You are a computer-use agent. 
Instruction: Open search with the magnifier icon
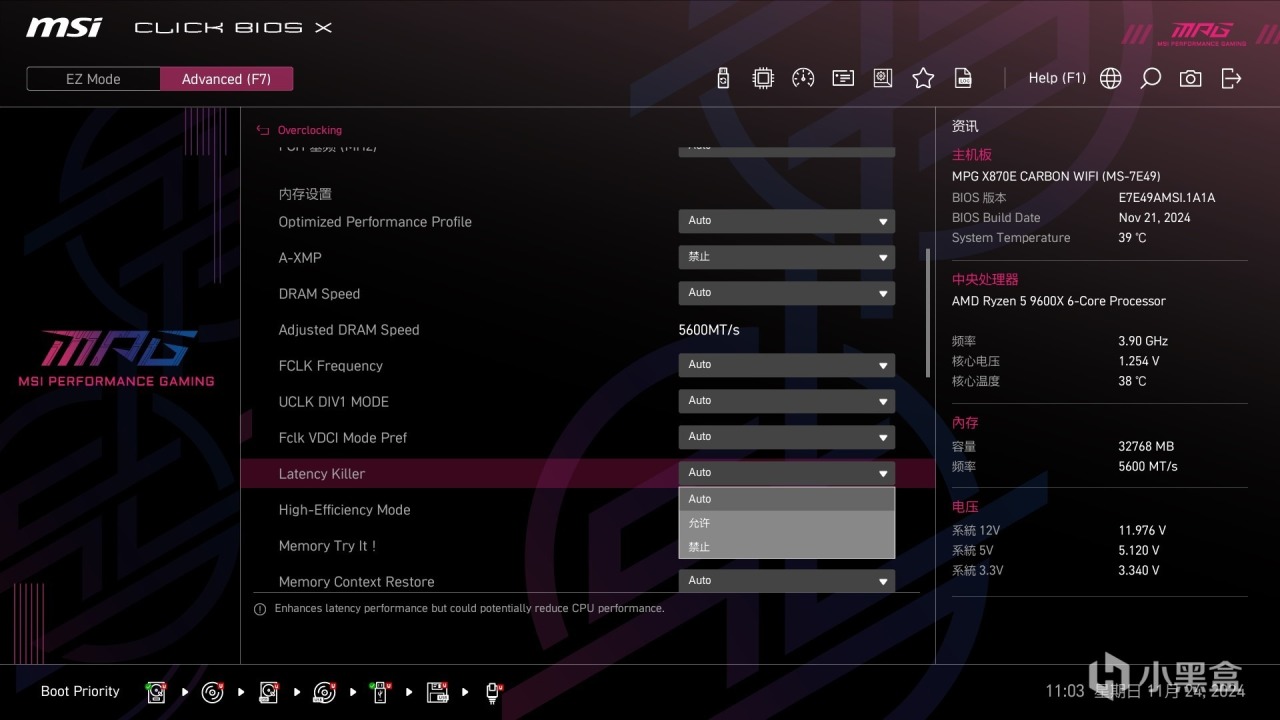(1151, 78)
